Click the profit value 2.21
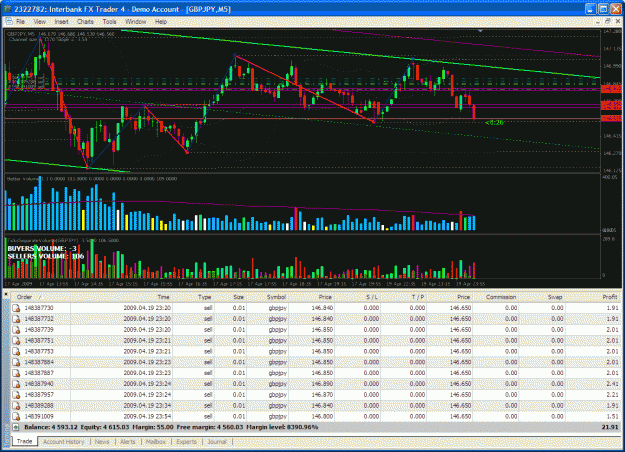 click(x=612, y=395)
